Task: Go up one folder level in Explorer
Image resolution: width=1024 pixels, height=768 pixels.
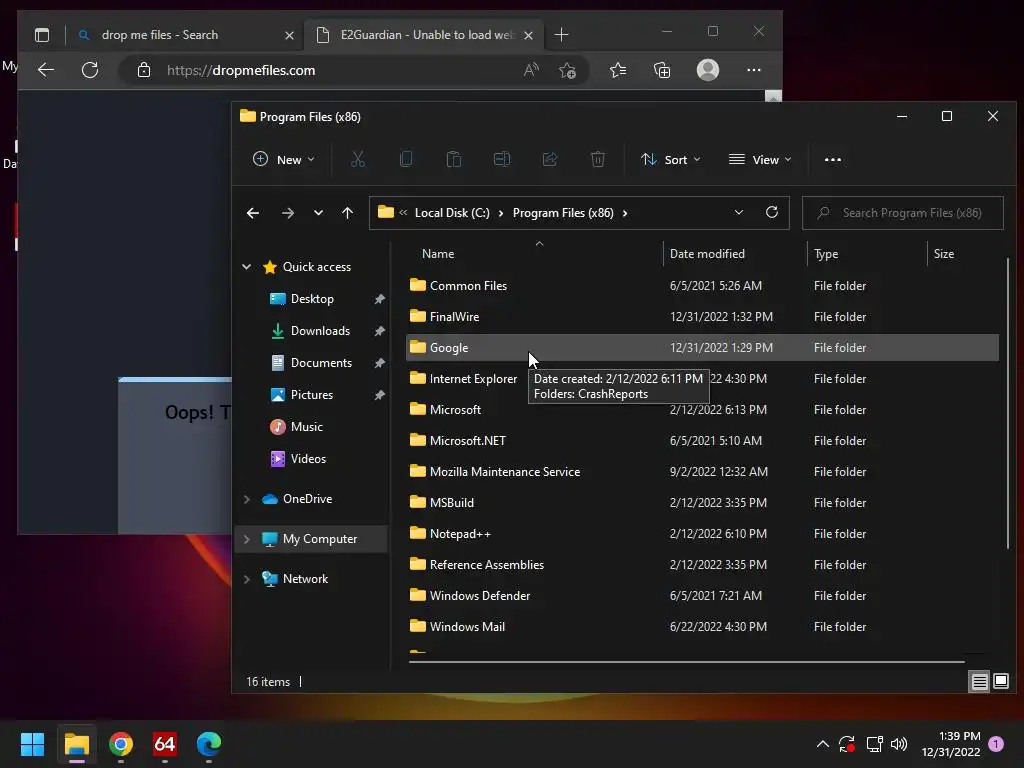Action: click(x=347, y=213)
